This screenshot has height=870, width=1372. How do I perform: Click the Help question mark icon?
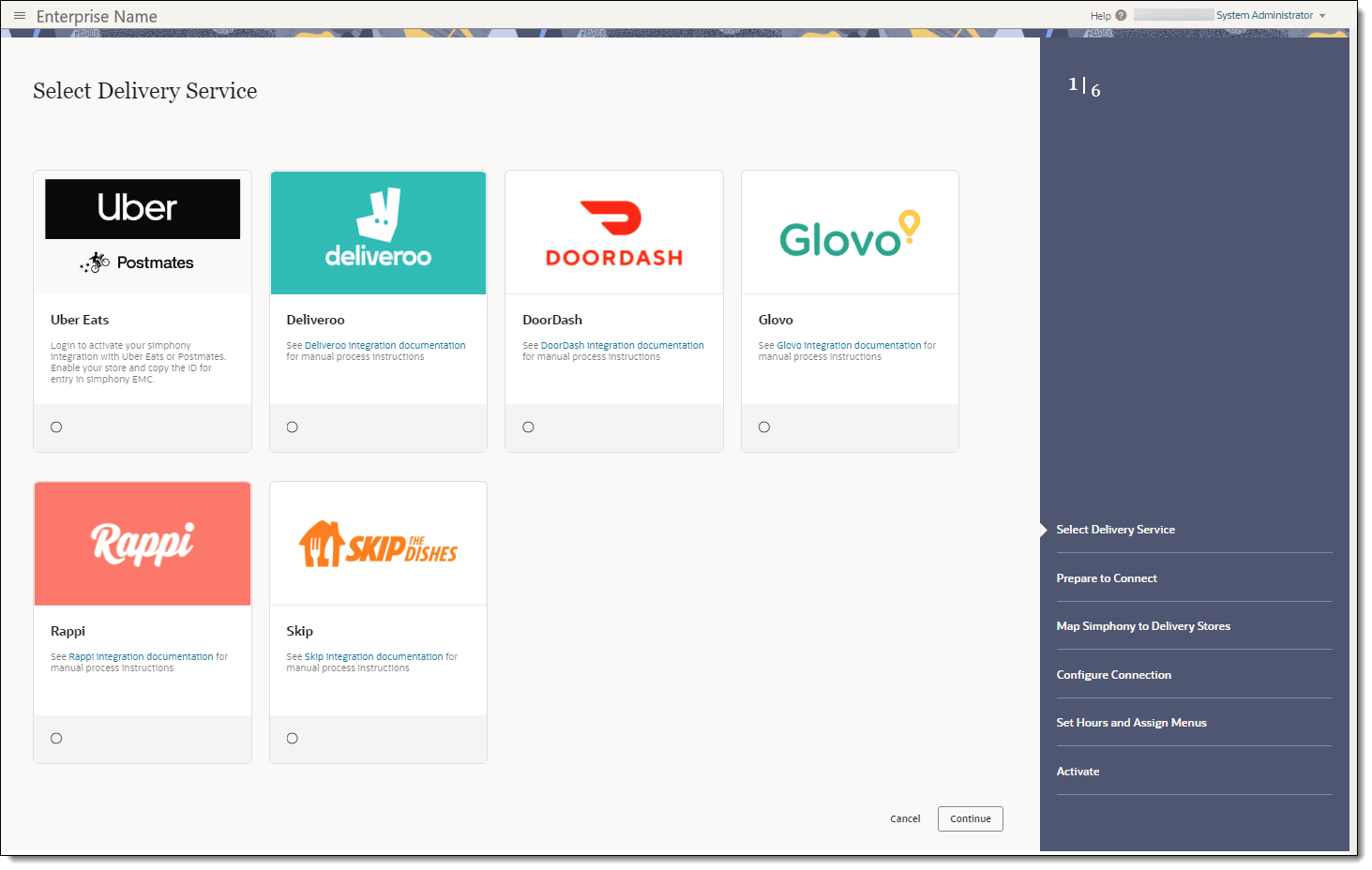click(x=1121, y=16)
